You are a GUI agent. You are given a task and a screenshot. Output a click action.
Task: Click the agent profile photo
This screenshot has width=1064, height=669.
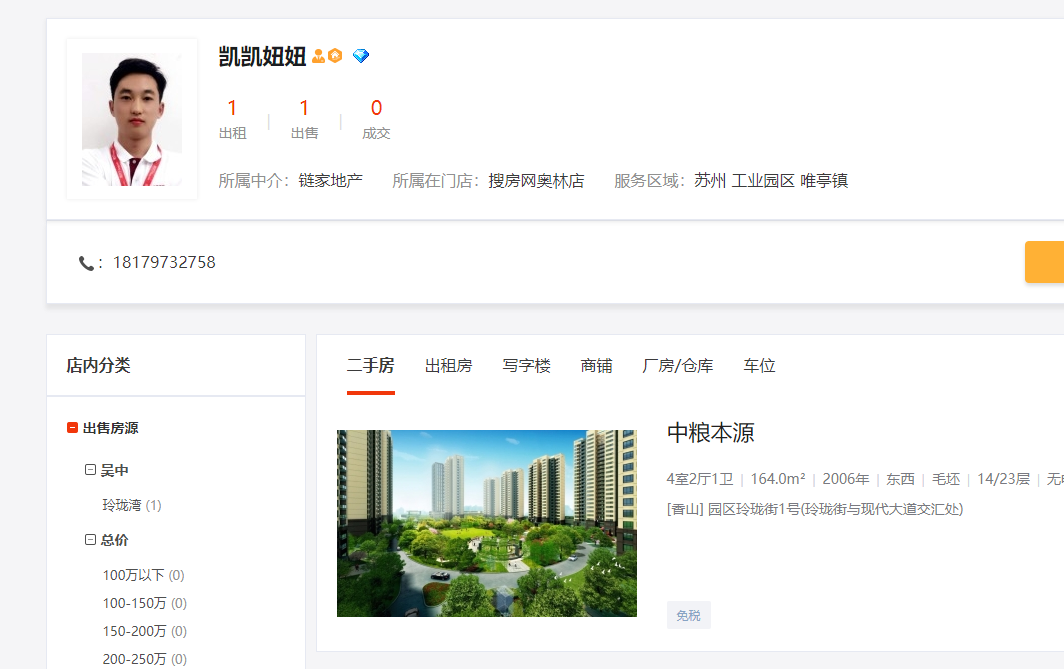132,119
